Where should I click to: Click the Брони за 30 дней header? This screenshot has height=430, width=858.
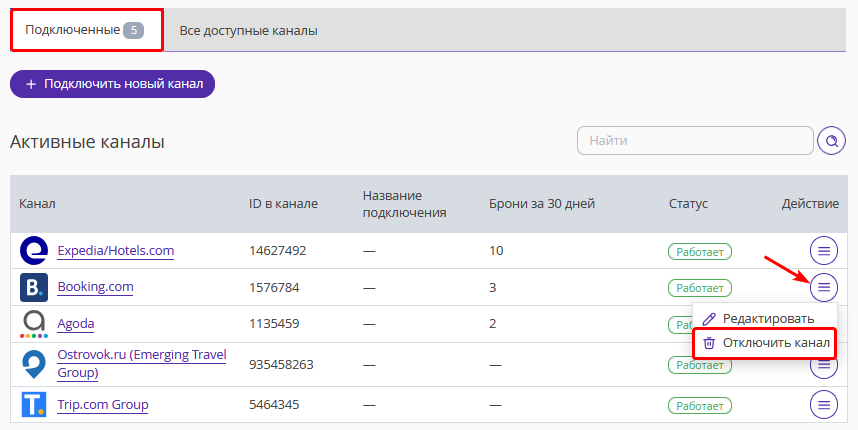point(542,204)
